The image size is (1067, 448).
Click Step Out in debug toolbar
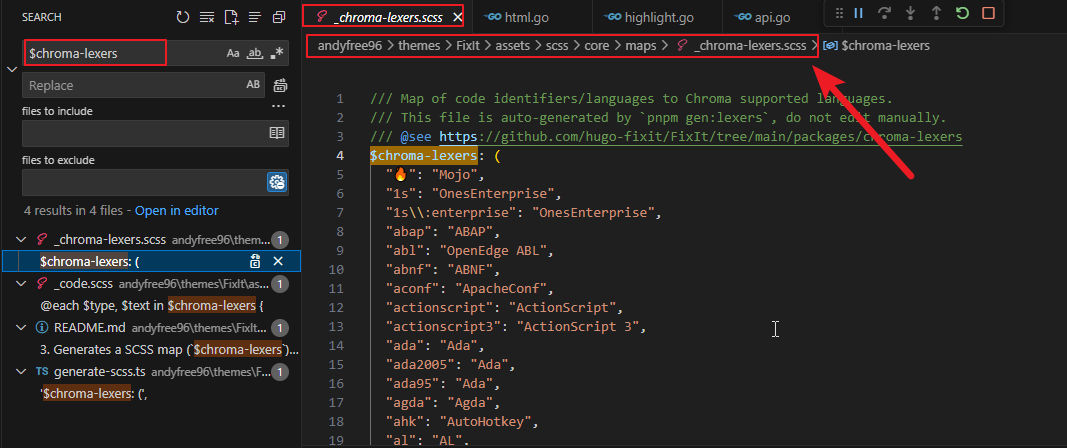(x=936, y=13)
